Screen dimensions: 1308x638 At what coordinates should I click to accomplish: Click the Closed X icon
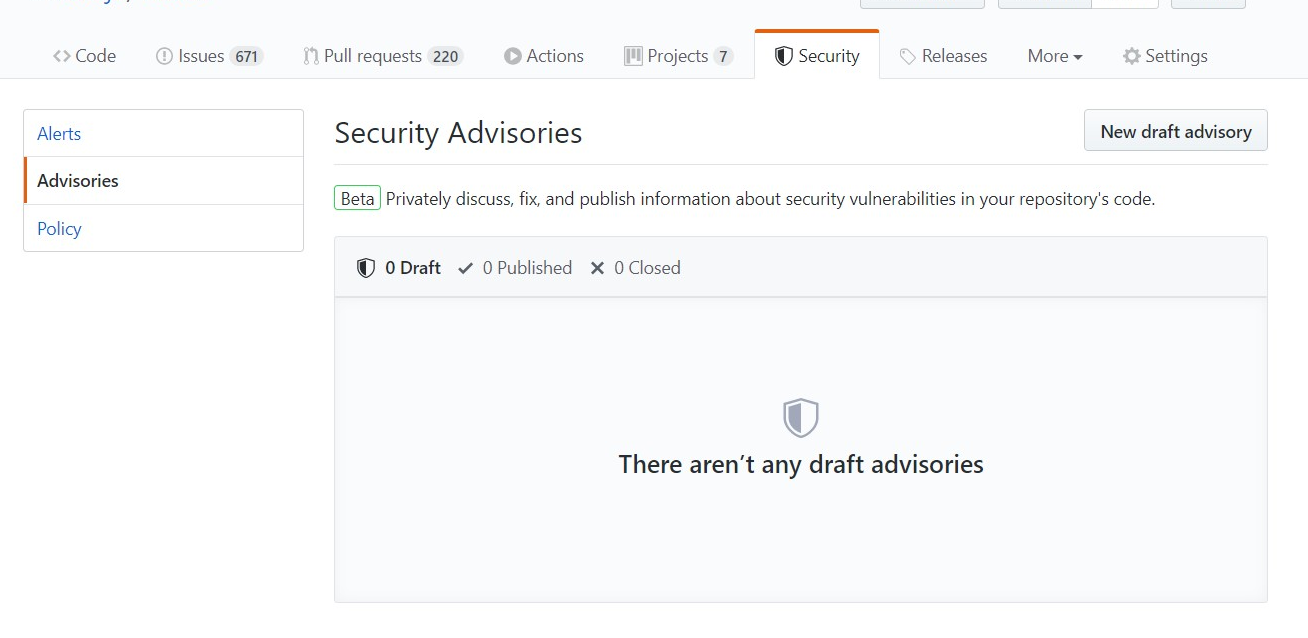(x=598, y=268)
